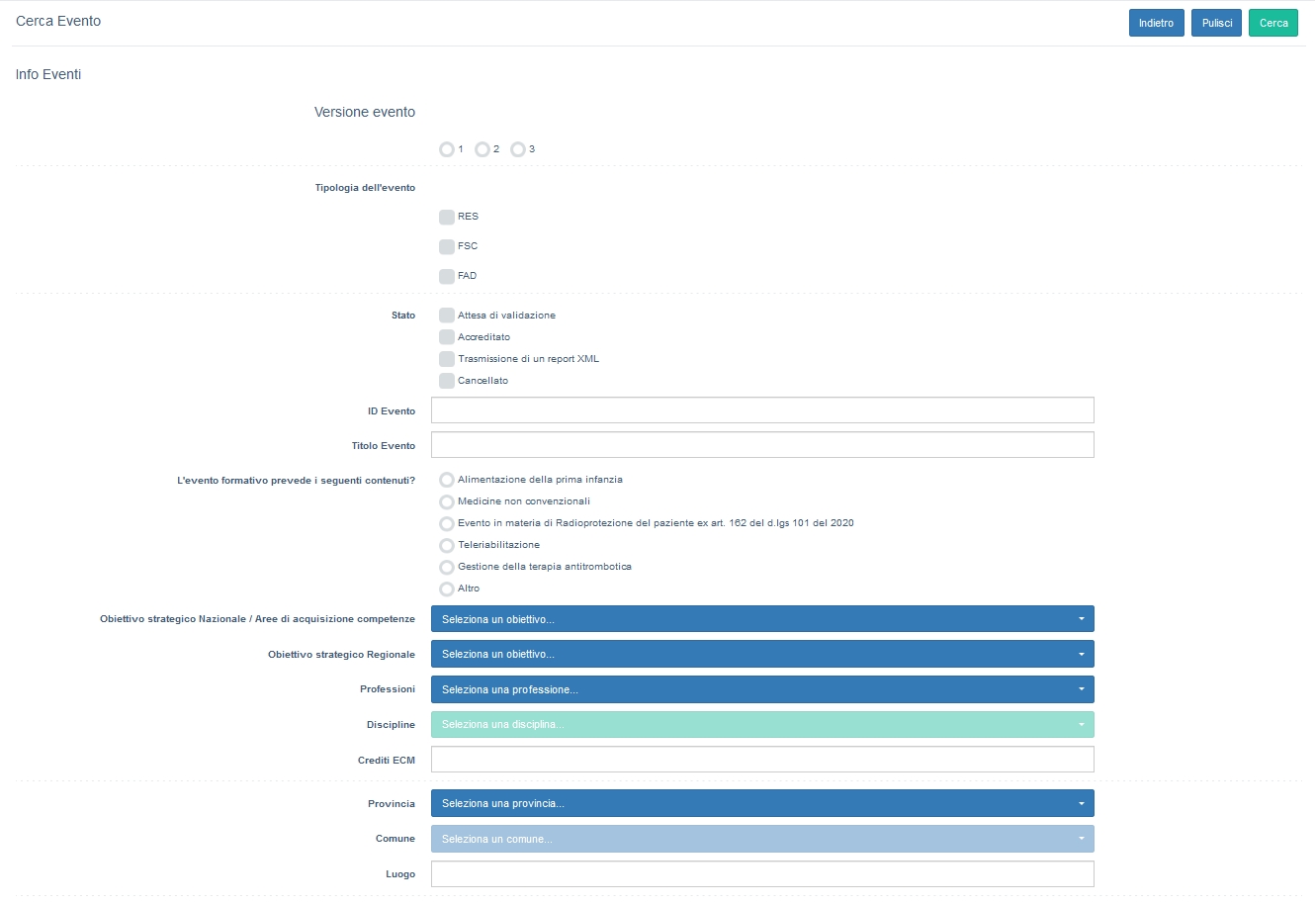Click into the ID Evento field
Screen dimensions: 1316x906
pyautogui.click(x=761, y=410)
